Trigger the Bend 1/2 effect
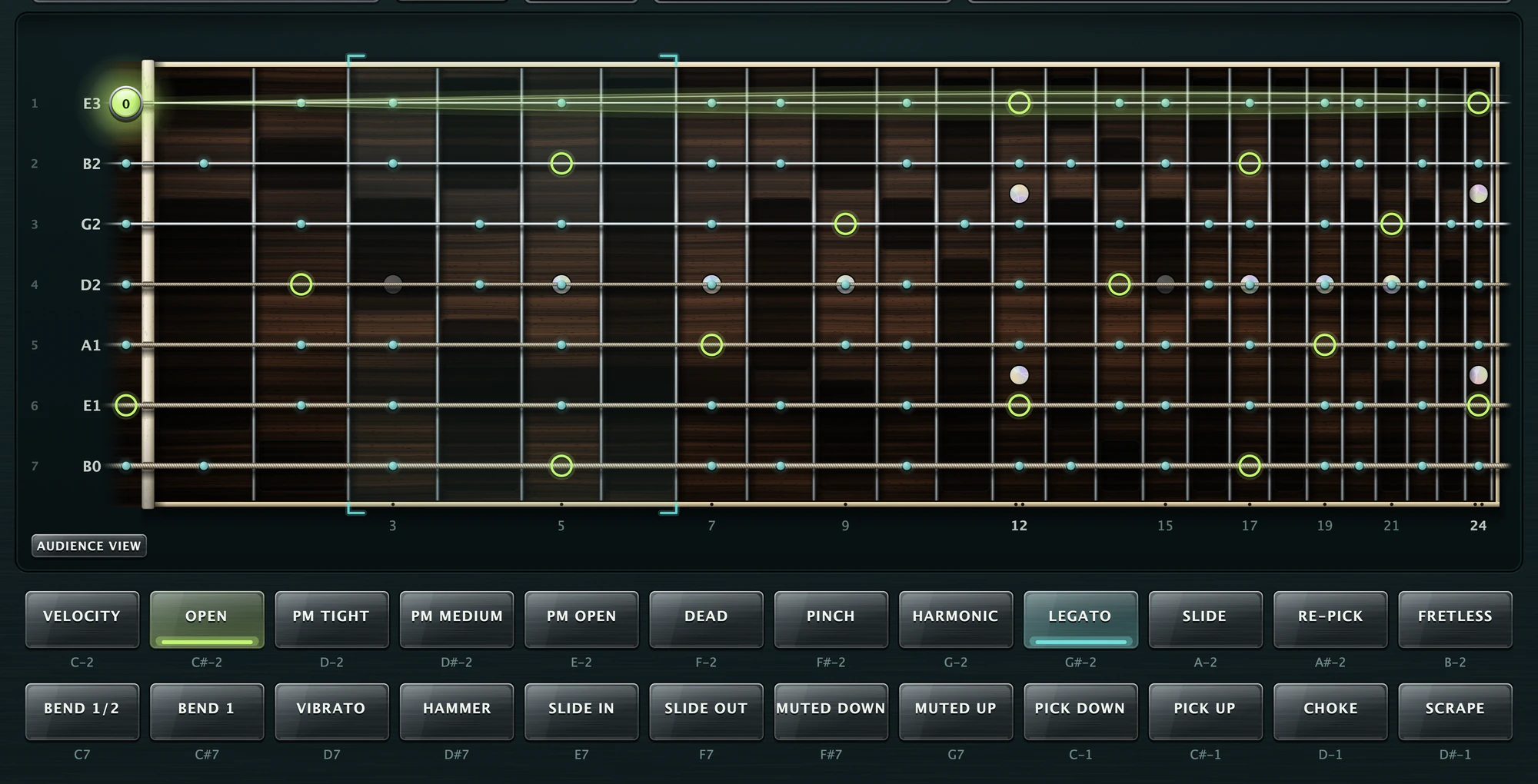Viewport: 1538px width, 784px height. point(82,712)
